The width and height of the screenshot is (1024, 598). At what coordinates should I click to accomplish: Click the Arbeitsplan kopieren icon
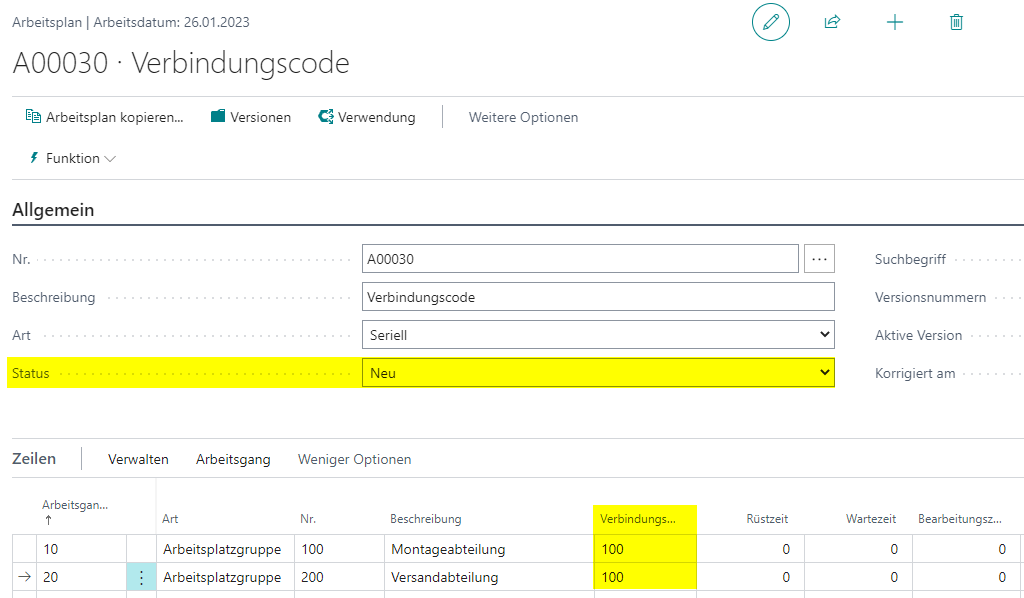[x=33, y=116]
